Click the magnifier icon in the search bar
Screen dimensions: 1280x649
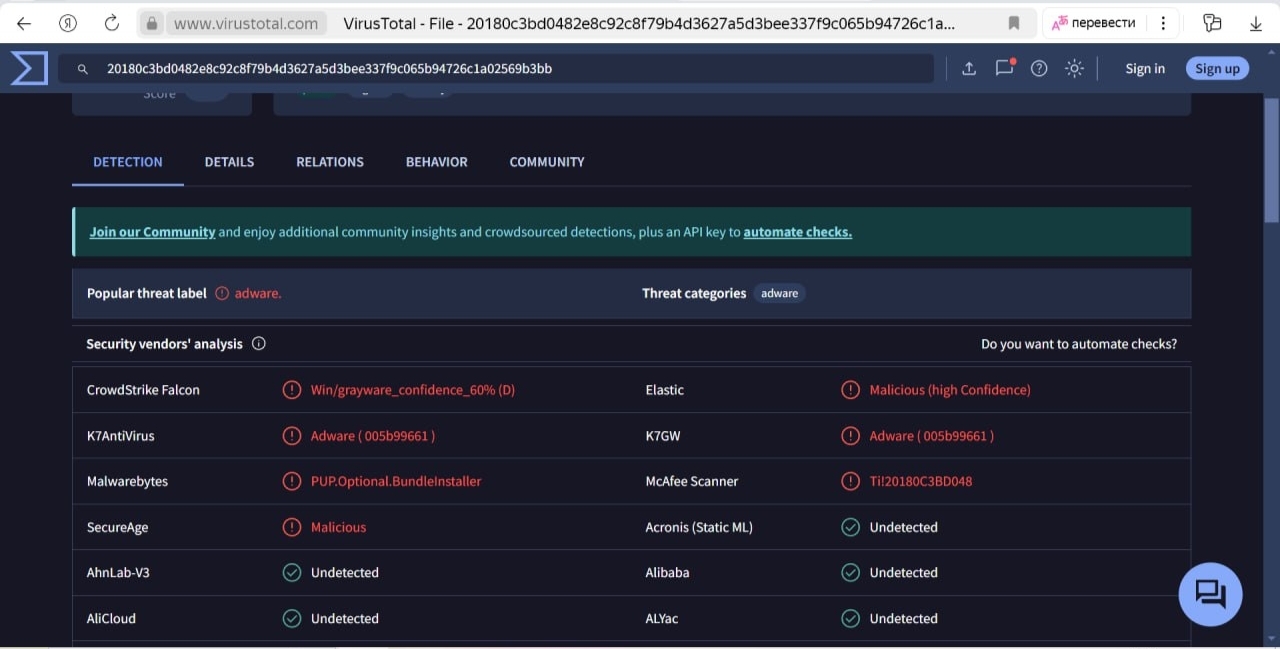[x=83, y=69]
